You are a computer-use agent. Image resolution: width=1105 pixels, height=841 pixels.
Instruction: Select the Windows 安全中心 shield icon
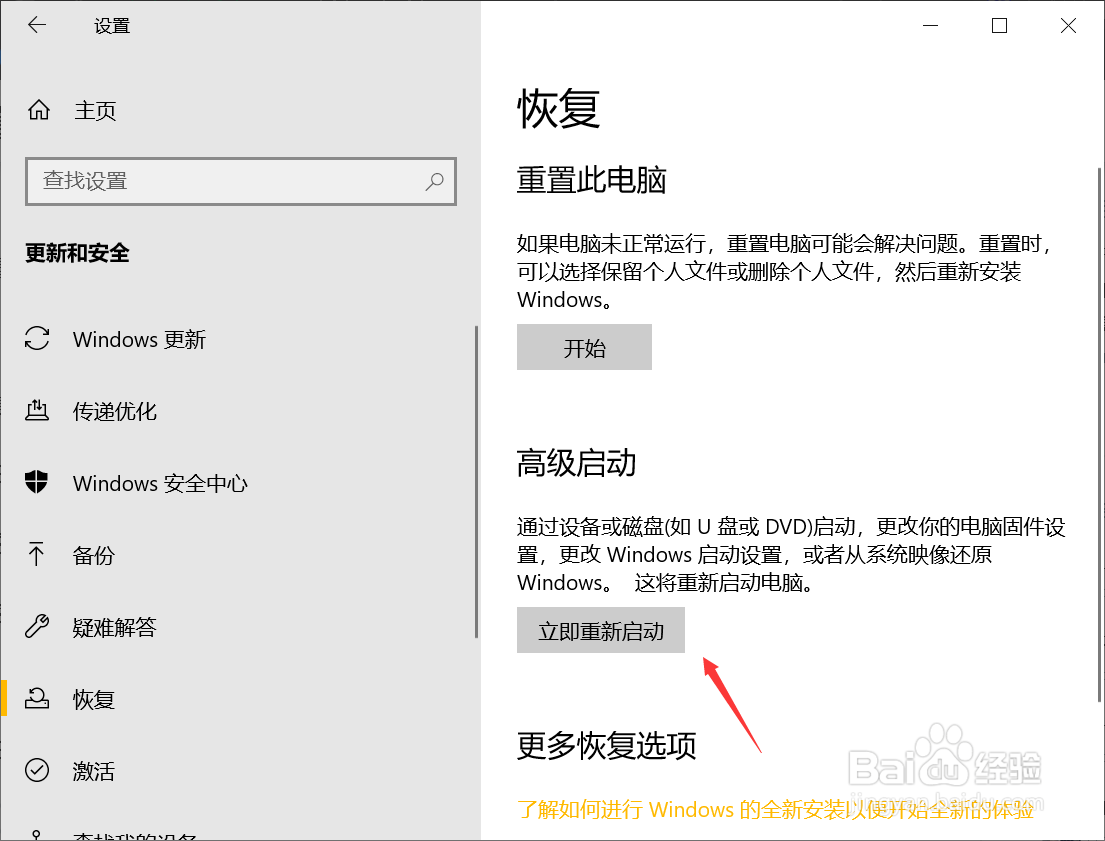[x=36, y=483]
